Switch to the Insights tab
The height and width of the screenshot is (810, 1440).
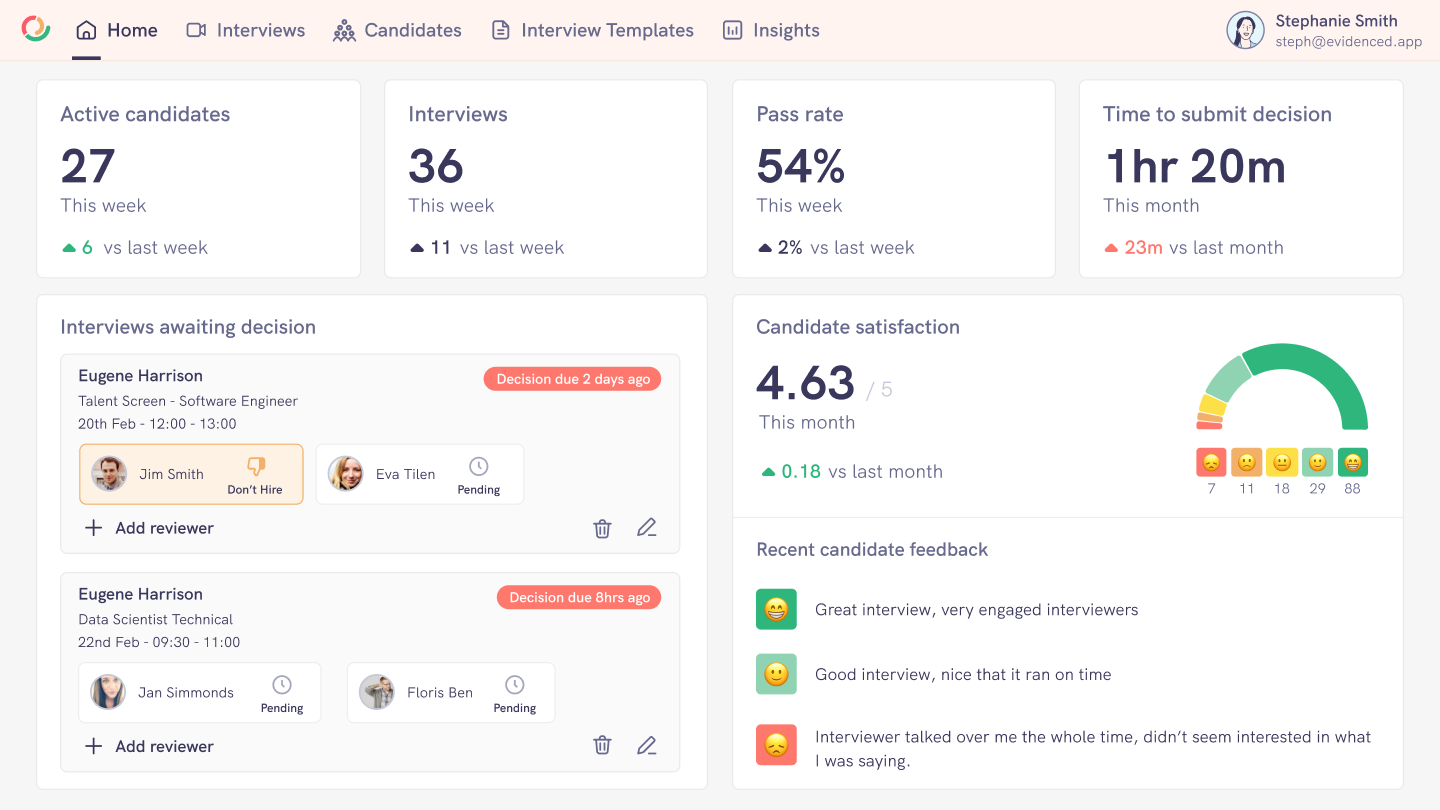771,30
